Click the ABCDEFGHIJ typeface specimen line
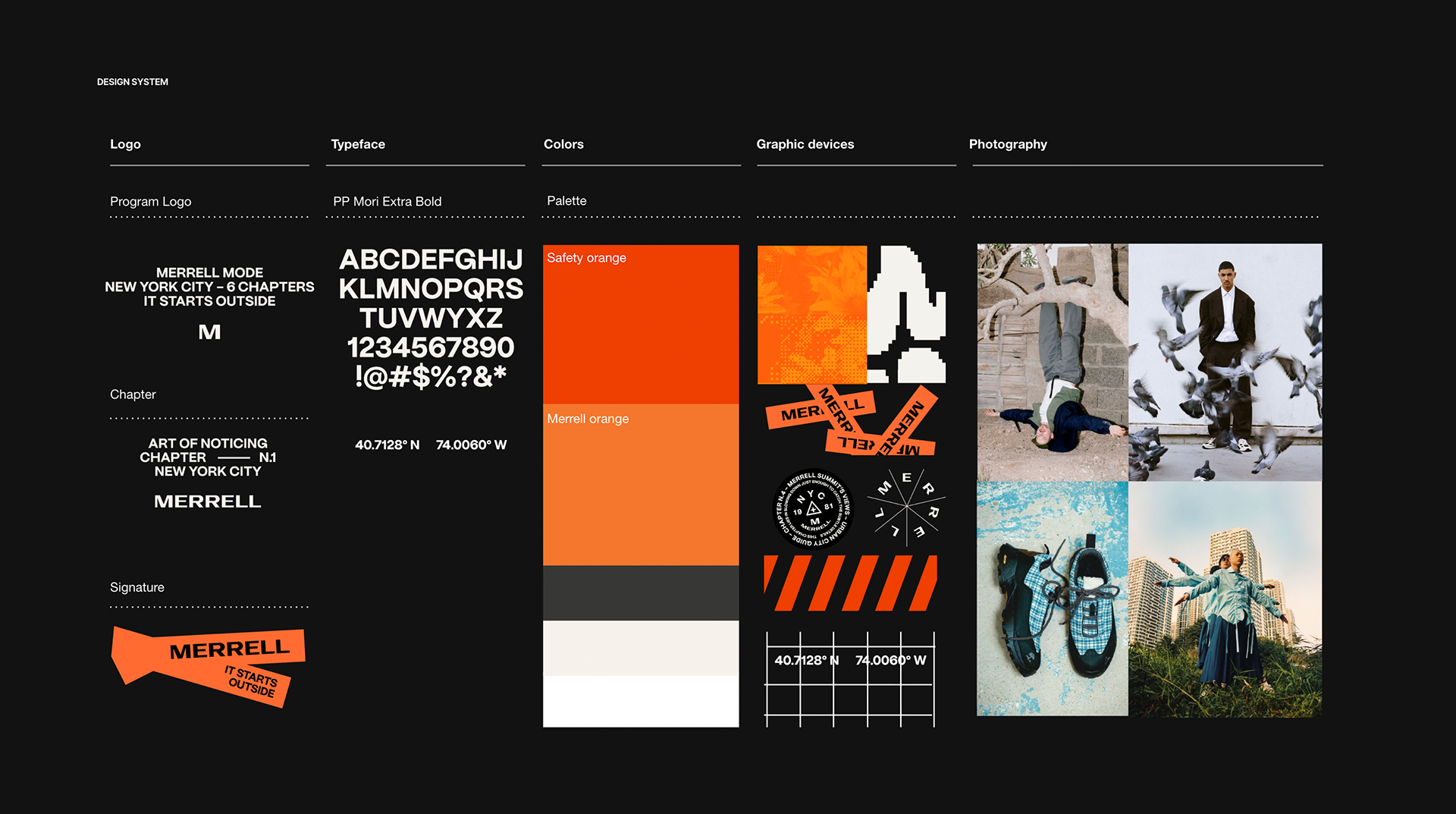The height and width of the screenshot is (814, 1456). pos(431,259)
